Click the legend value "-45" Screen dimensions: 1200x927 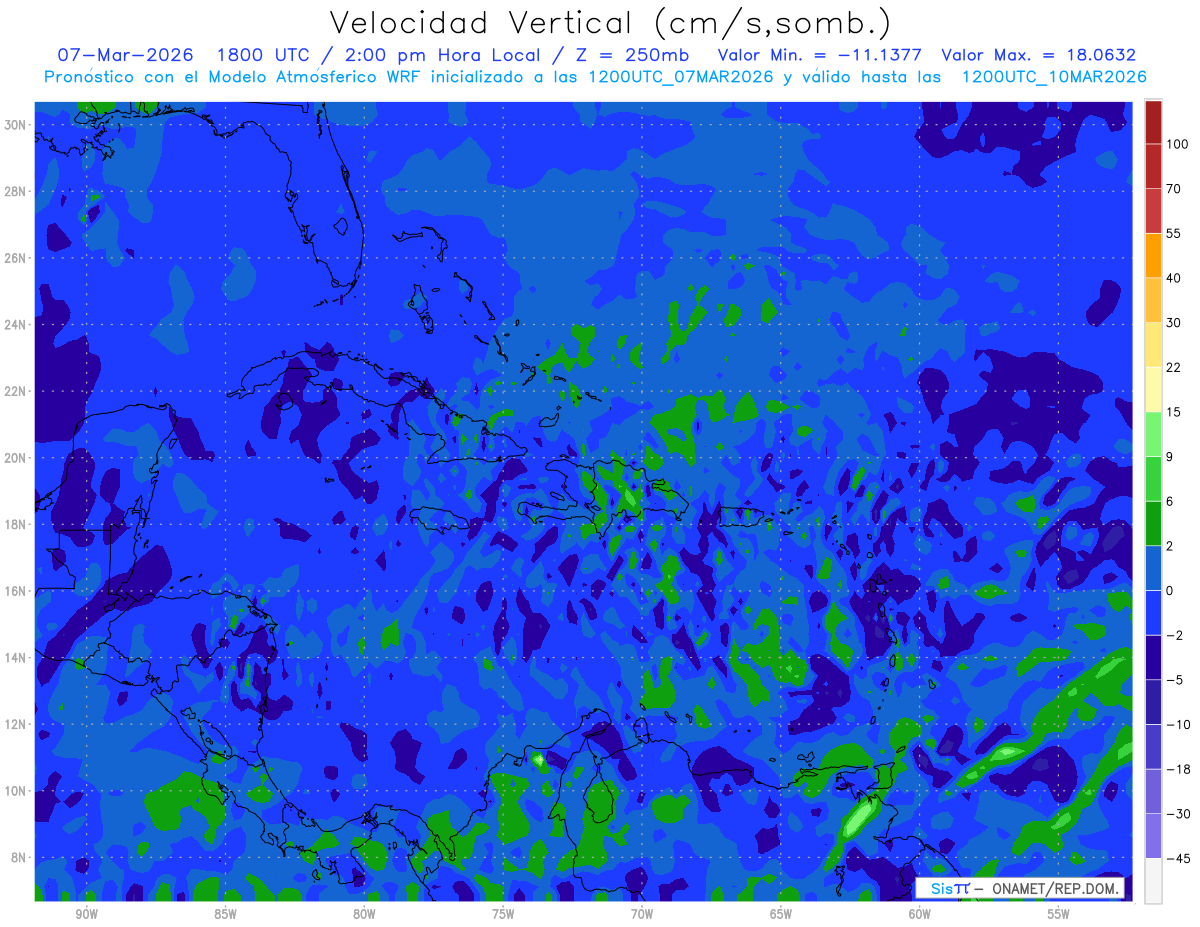(1177, 858)
